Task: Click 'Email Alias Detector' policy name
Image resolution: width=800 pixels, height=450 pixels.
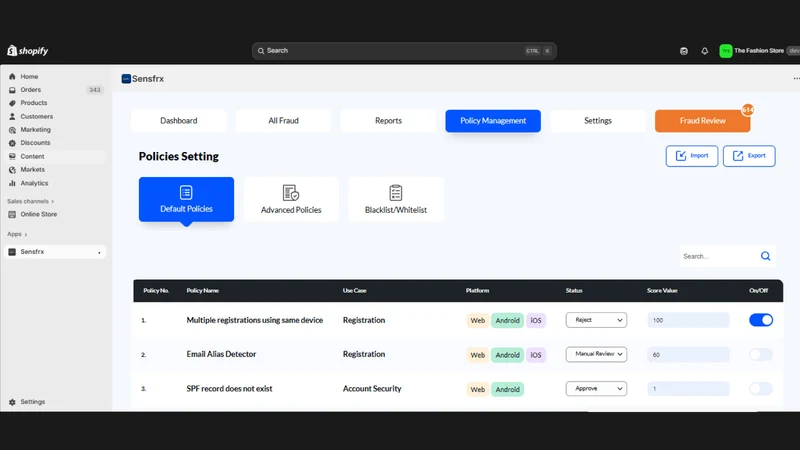Action: coord(221,354)
